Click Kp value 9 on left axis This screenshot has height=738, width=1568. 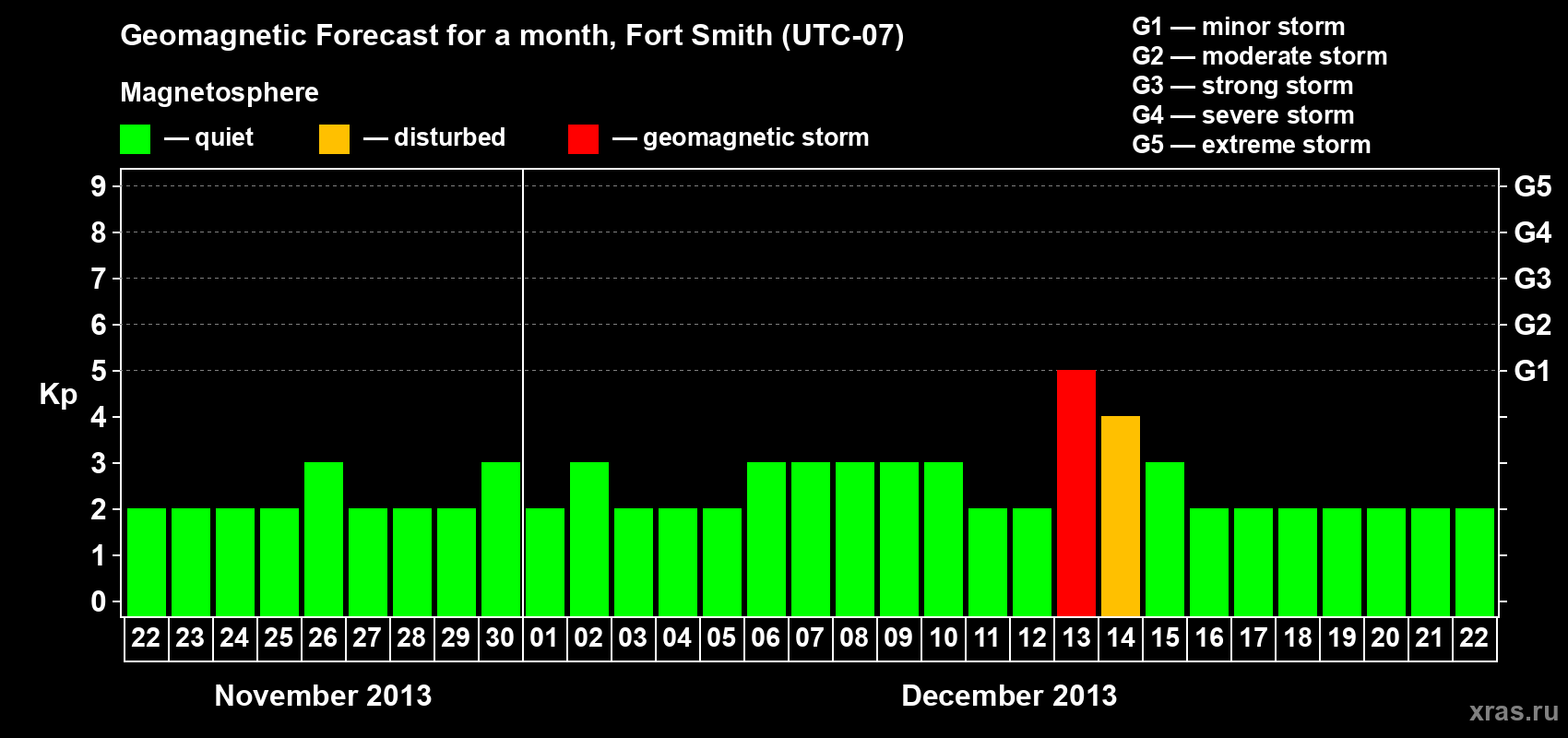point(99,186)
